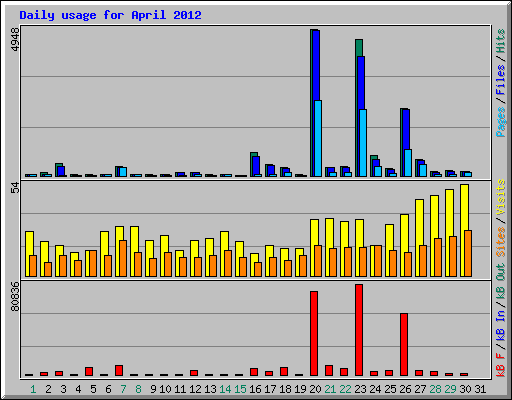Select day 3 label on the x-axis
Viewport: 512px width, 400px height.
(63, 389)
